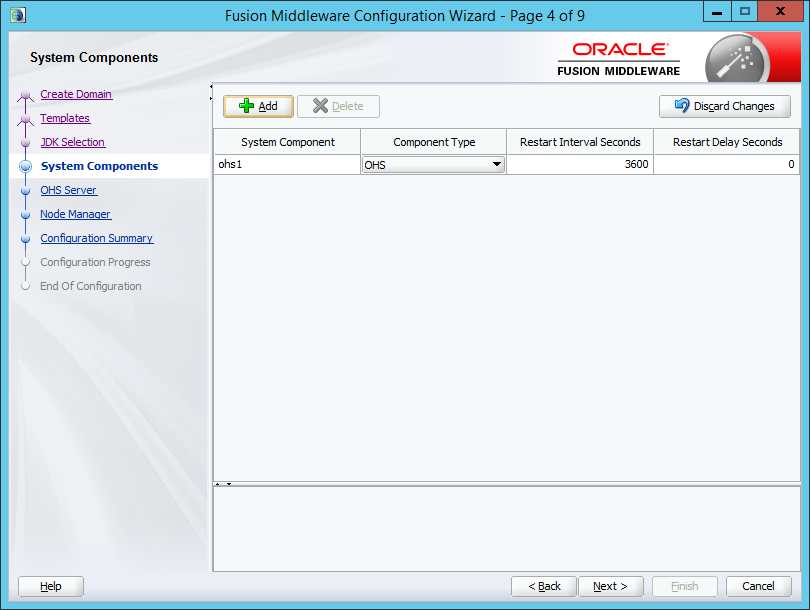Navigate to JDK Selection step

point(72,142)
